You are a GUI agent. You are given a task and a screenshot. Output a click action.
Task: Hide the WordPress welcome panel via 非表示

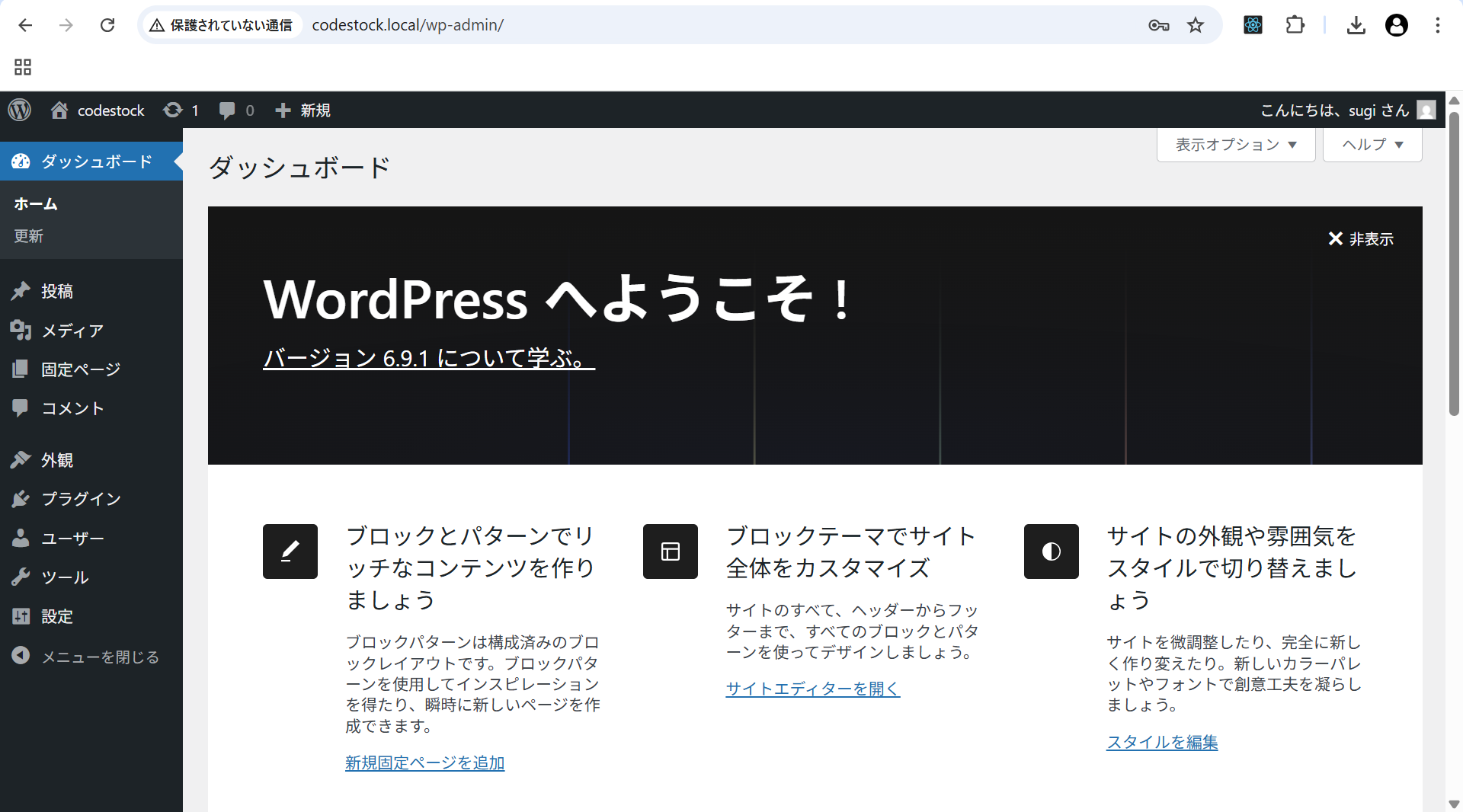1361,238
